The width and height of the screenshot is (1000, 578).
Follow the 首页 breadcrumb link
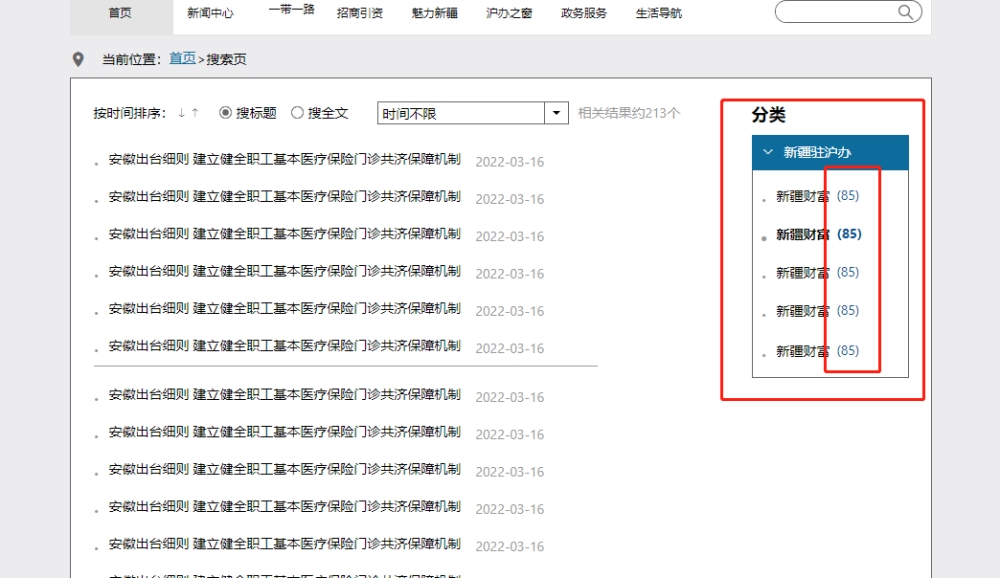[182, 58]
